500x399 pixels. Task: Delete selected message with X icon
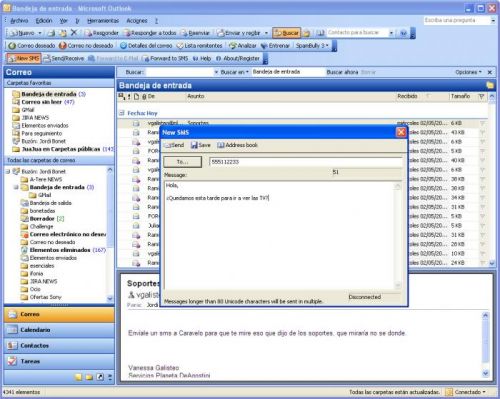click(74, 33)
